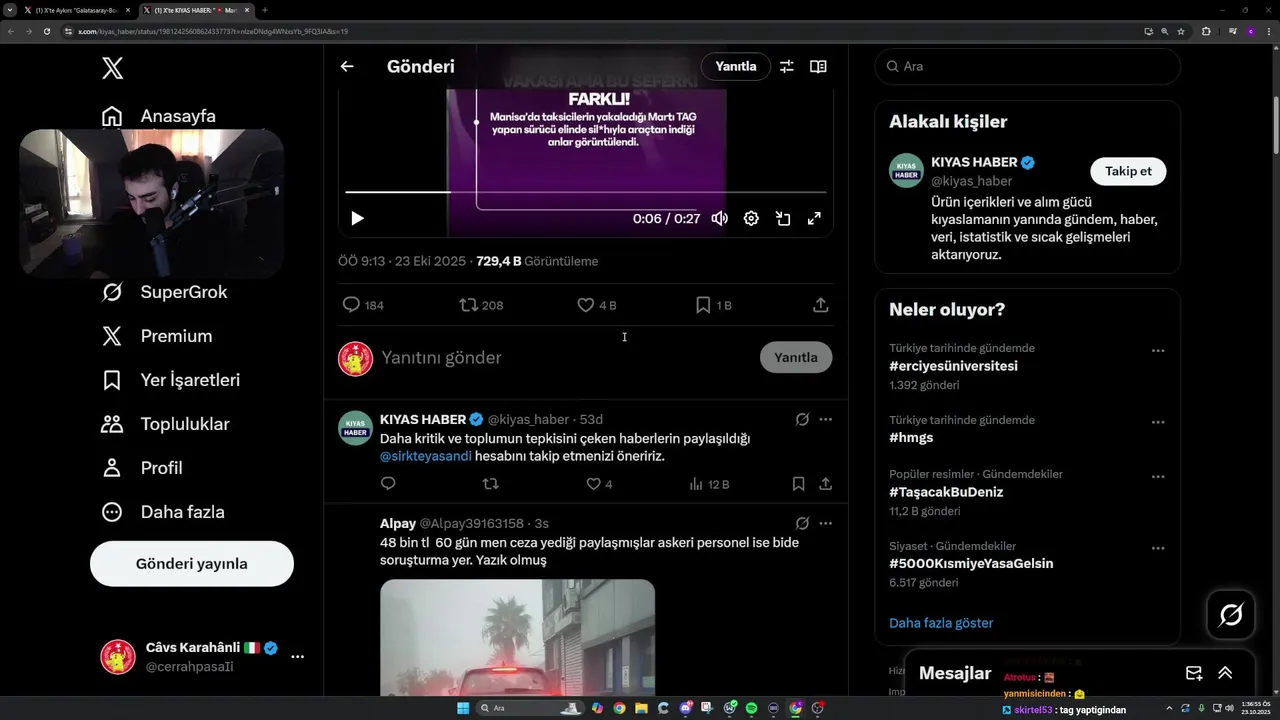1280x720 pixels.
Task: Reply to the KIYAS HABER comment
Action: click(388, 484)
